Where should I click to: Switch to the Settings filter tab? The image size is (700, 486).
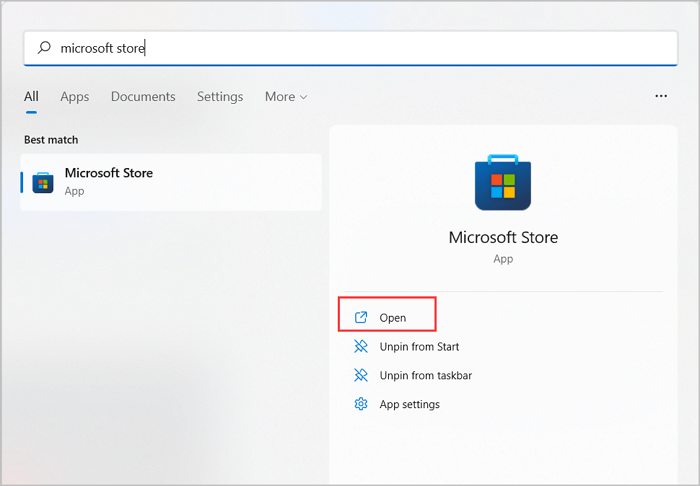click(220, 97)
